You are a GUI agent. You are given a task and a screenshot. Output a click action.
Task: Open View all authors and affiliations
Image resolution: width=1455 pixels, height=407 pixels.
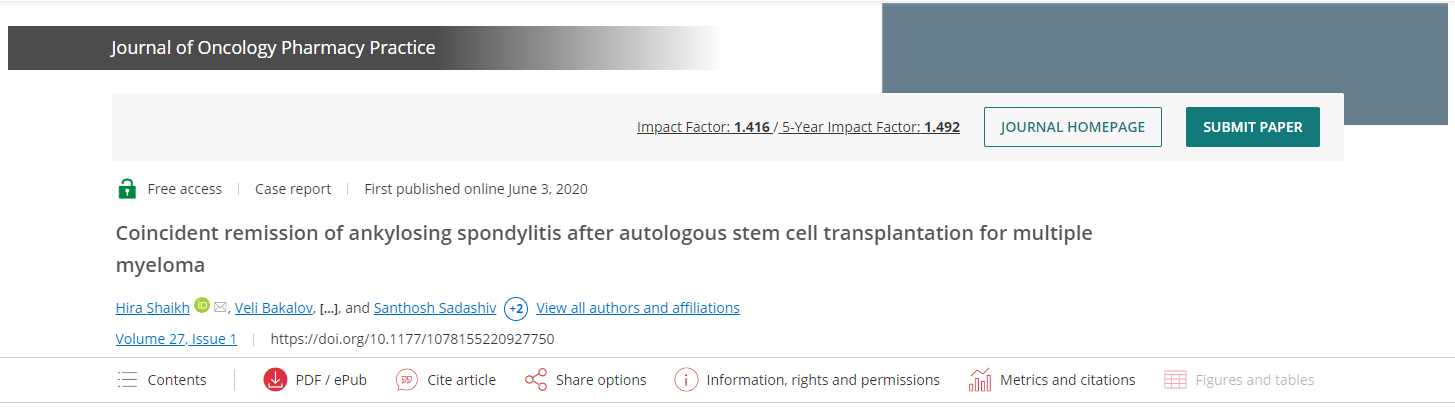[x=638, y=308]
